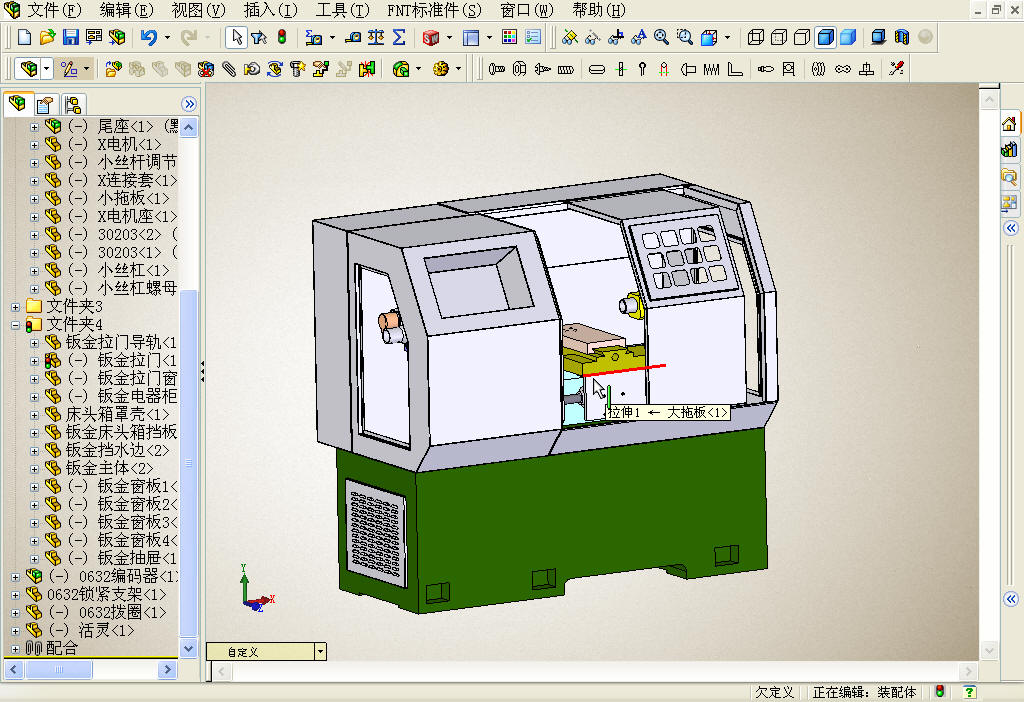Open the 文件(F) menu
The width and height of the screenshot is (1024, 702).
click(x=54, y=10)
